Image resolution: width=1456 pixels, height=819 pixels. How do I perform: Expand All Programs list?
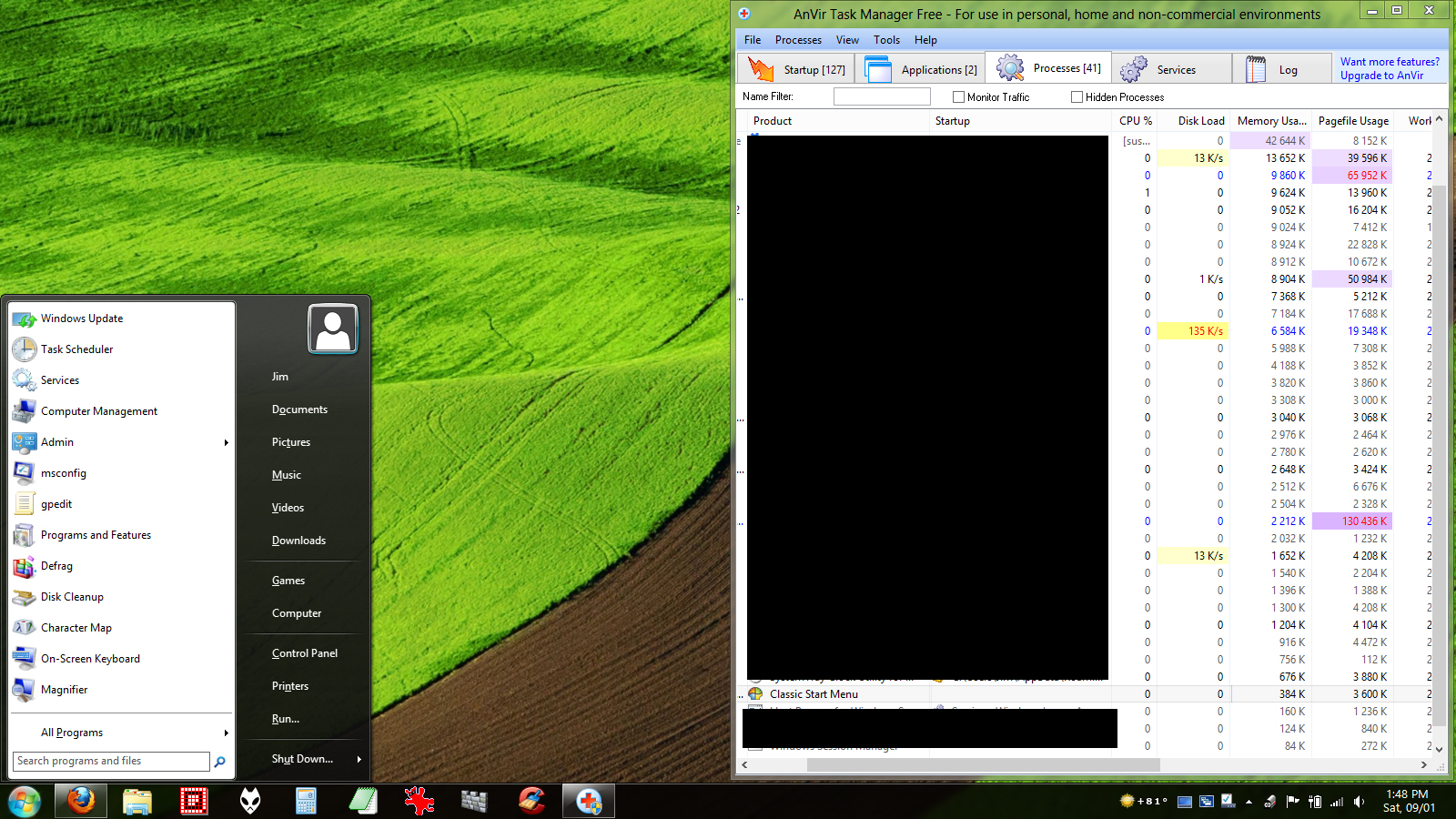click(122, 733)
